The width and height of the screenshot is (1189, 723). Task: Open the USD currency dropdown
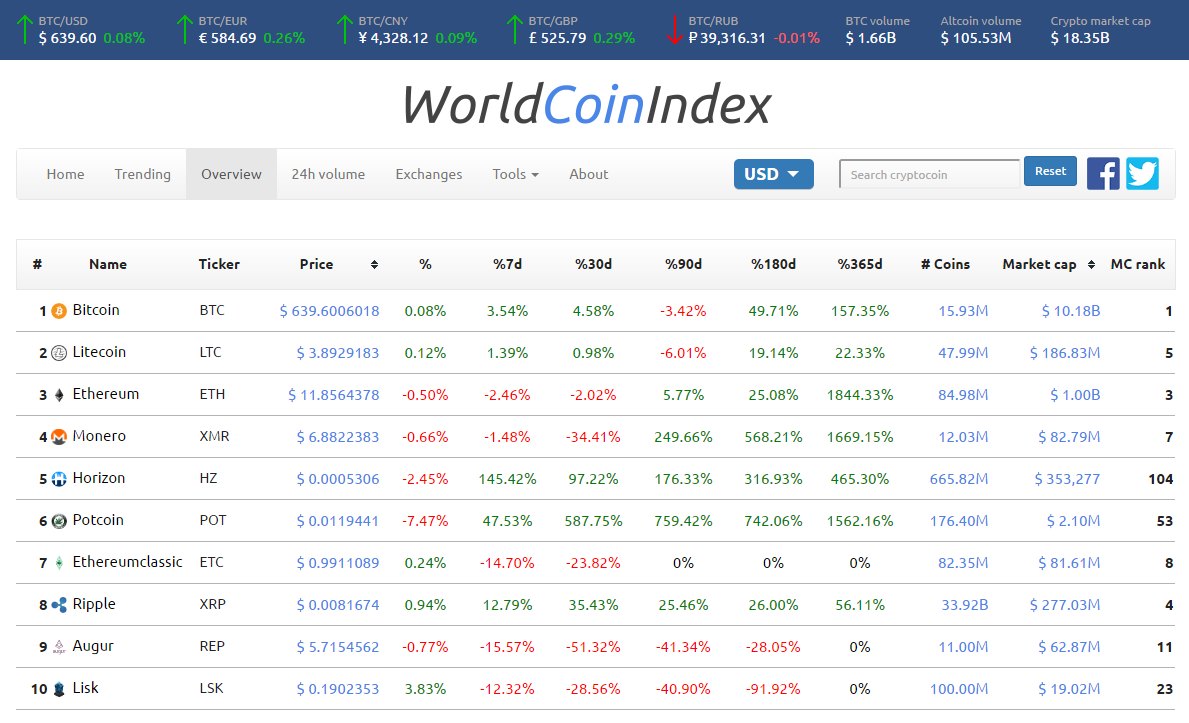pyautogui.click(x=773, y=173)
